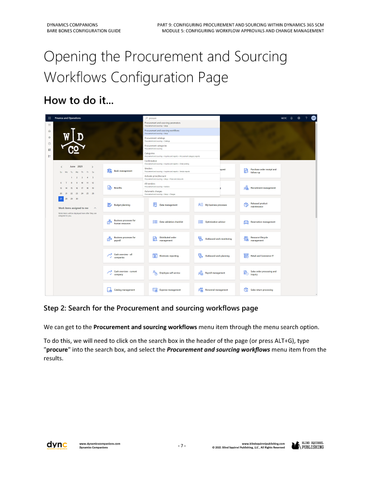Open the Bank management tile icon
Screen dimensions: 371x480
coord(109,171)
